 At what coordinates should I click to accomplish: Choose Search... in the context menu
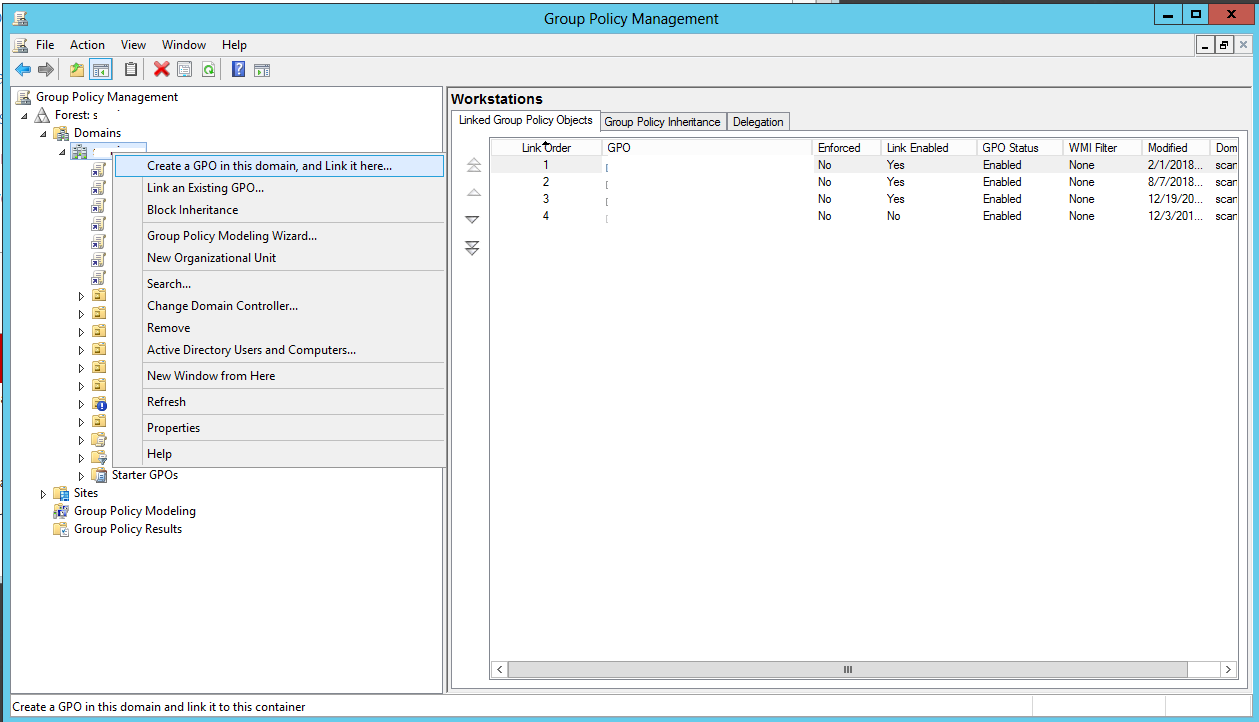pyautogui.click(x=279, y=284)
